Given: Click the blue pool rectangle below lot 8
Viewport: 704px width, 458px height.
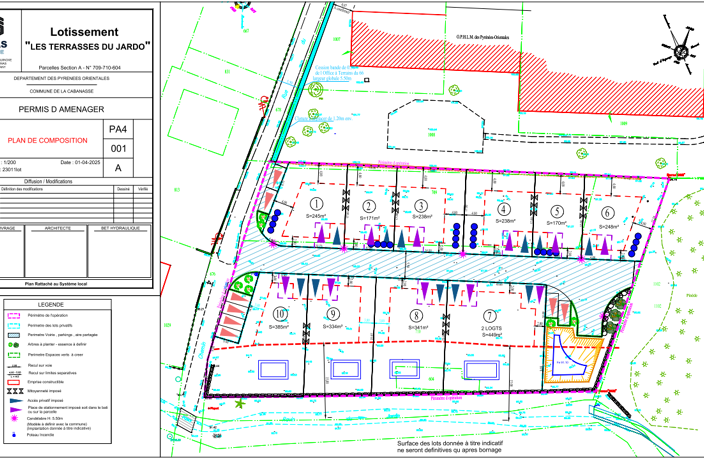Looking at the screenshot, I should click(x=405, y=369).
